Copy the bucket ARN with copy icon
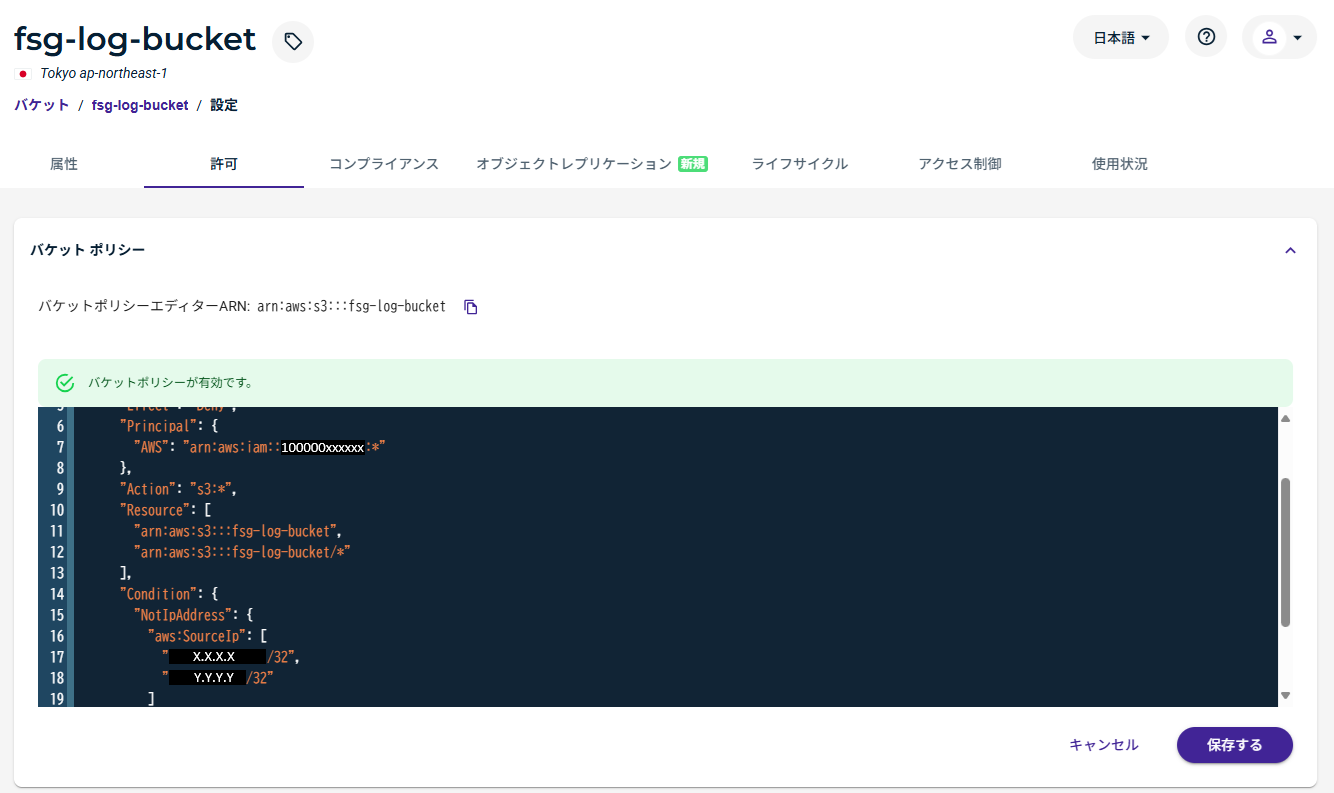The image size is (1334, 793). click(x=471, y=307)
